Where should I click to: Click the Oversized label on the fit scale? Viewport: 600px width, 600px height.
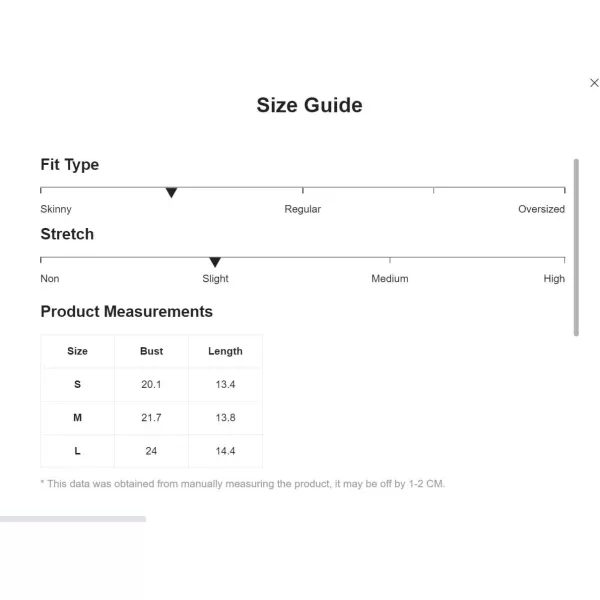pyautogui.click(x=541, y=209)
